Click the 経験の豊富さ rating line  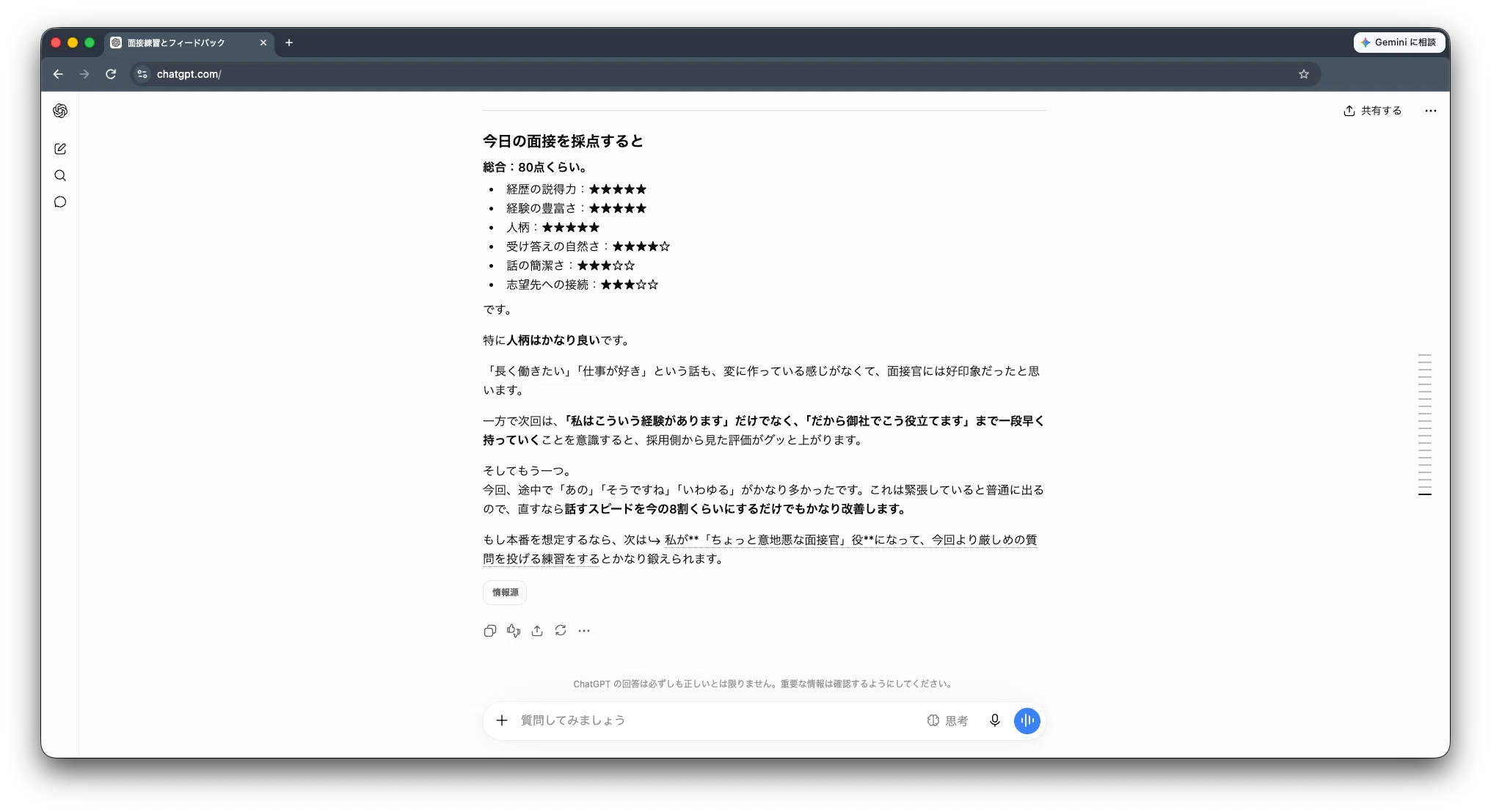coord(576,208)
